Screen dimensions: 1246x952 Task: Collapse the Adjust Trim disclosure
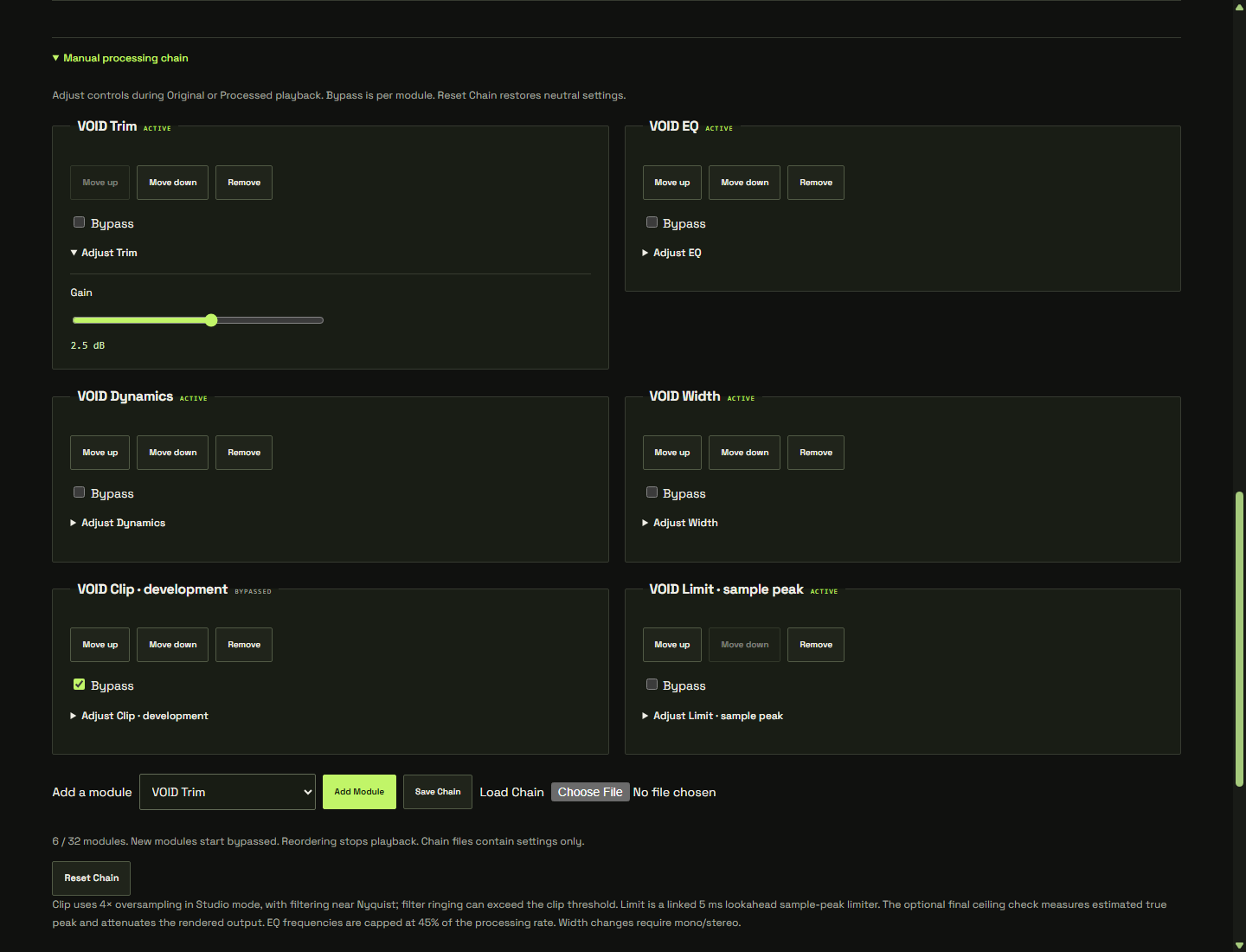coord(104,253)
